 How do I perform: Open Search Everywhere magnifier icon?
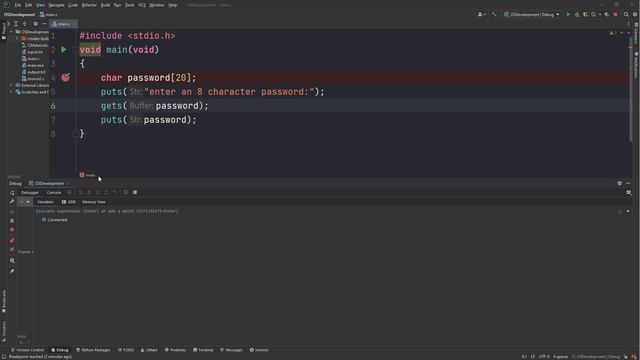point(626,15)
